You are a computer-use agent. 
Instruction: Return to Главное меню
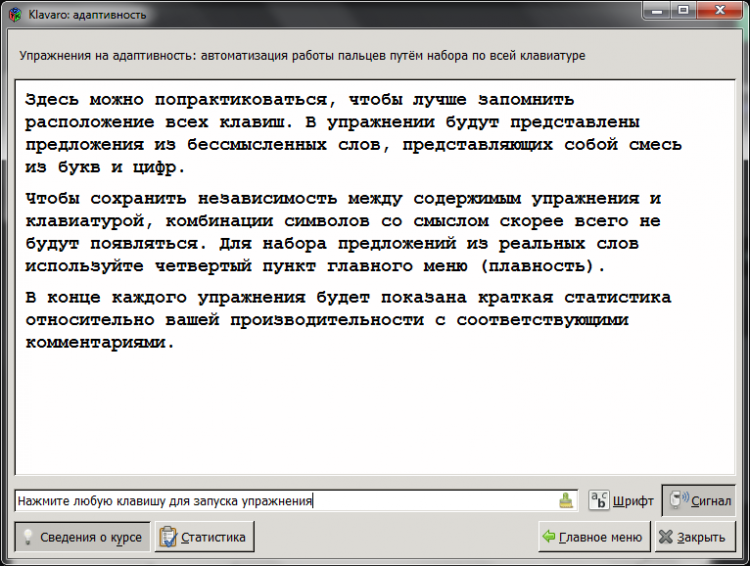point(594,537)
